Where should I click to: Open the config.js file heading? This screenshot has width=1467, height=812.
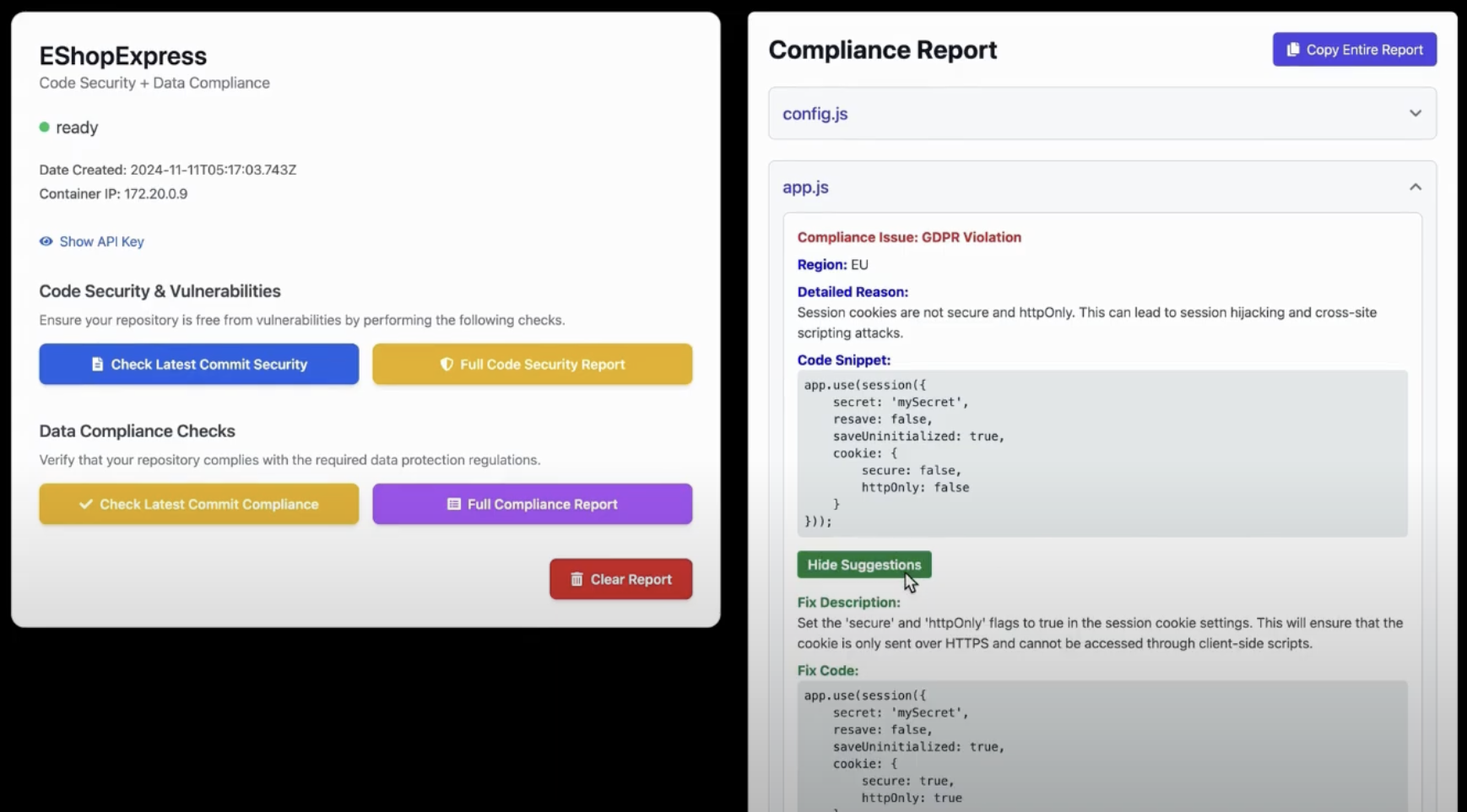(815, 113)
